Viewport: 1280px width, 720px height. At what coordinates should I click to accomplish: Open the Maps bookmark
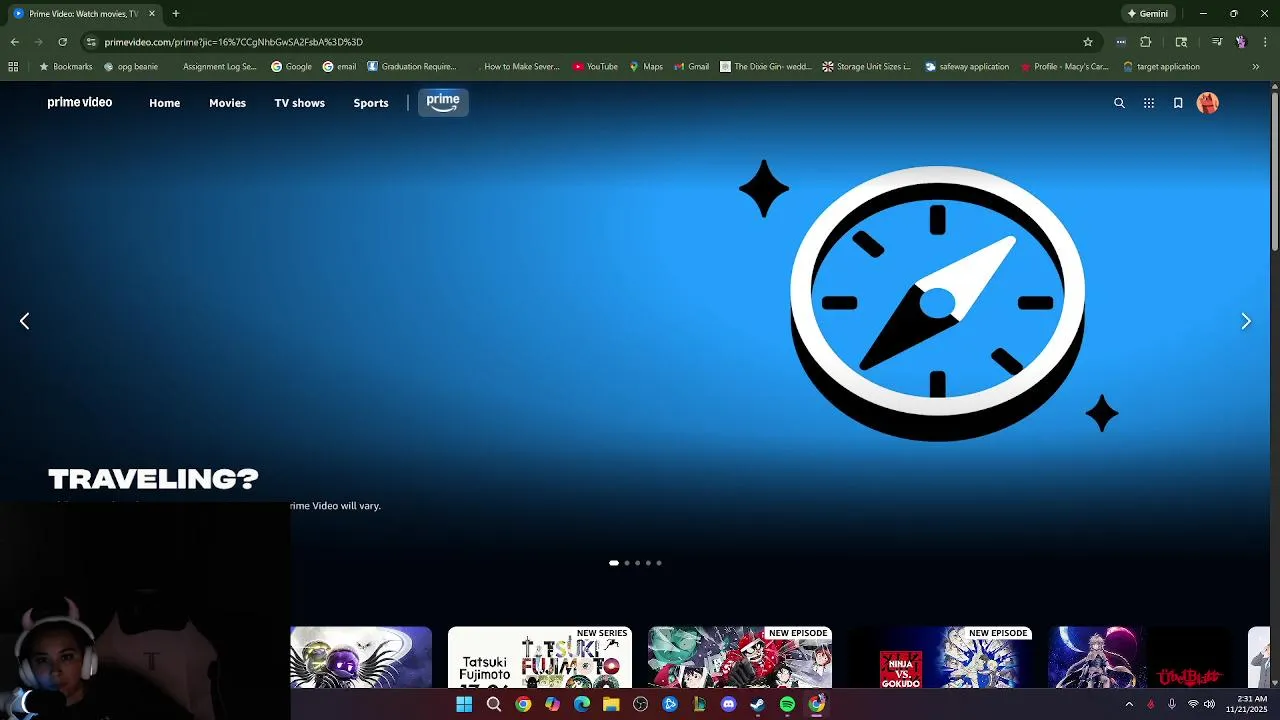646,67
